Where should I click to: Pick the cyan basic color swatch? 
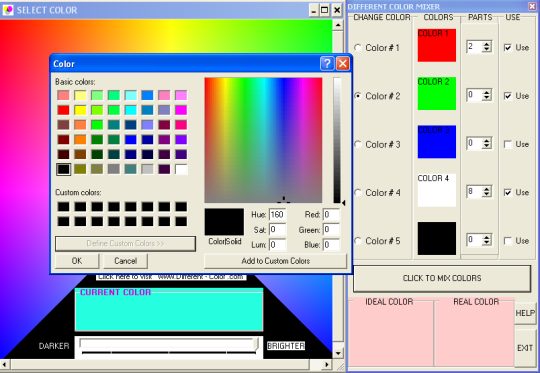[x=131, y=110]
